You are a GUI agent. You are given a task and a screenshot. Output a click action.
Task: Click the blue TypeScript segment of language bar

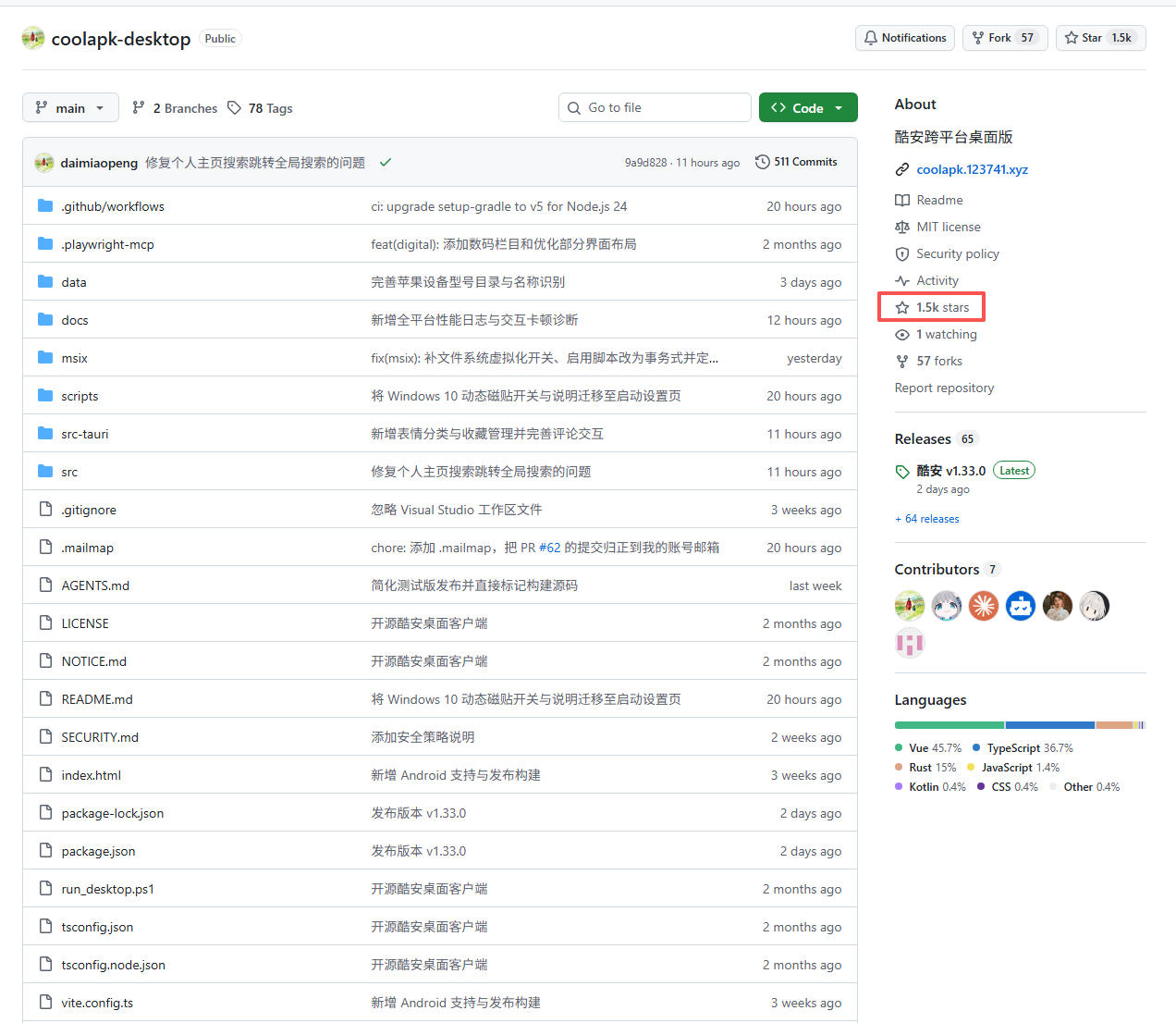(x=1050, y=725)
